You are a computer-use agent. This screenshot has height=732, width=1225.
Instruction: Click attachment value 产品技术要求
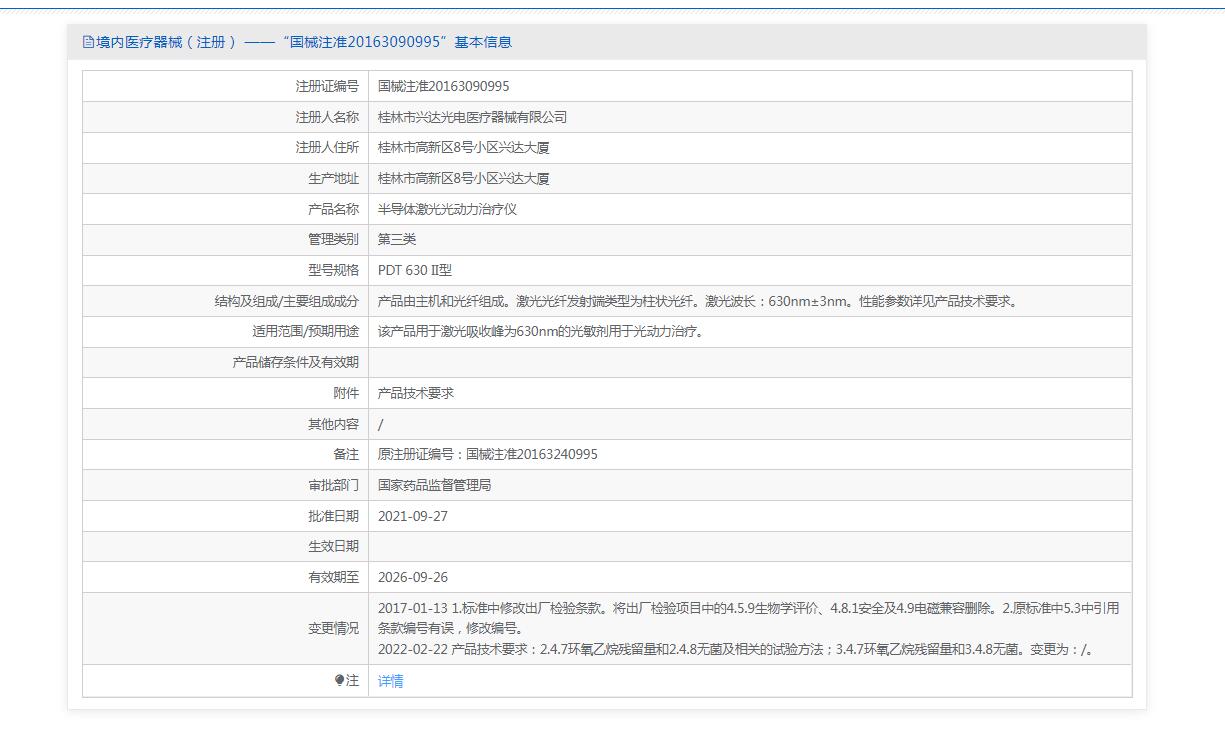416,393
